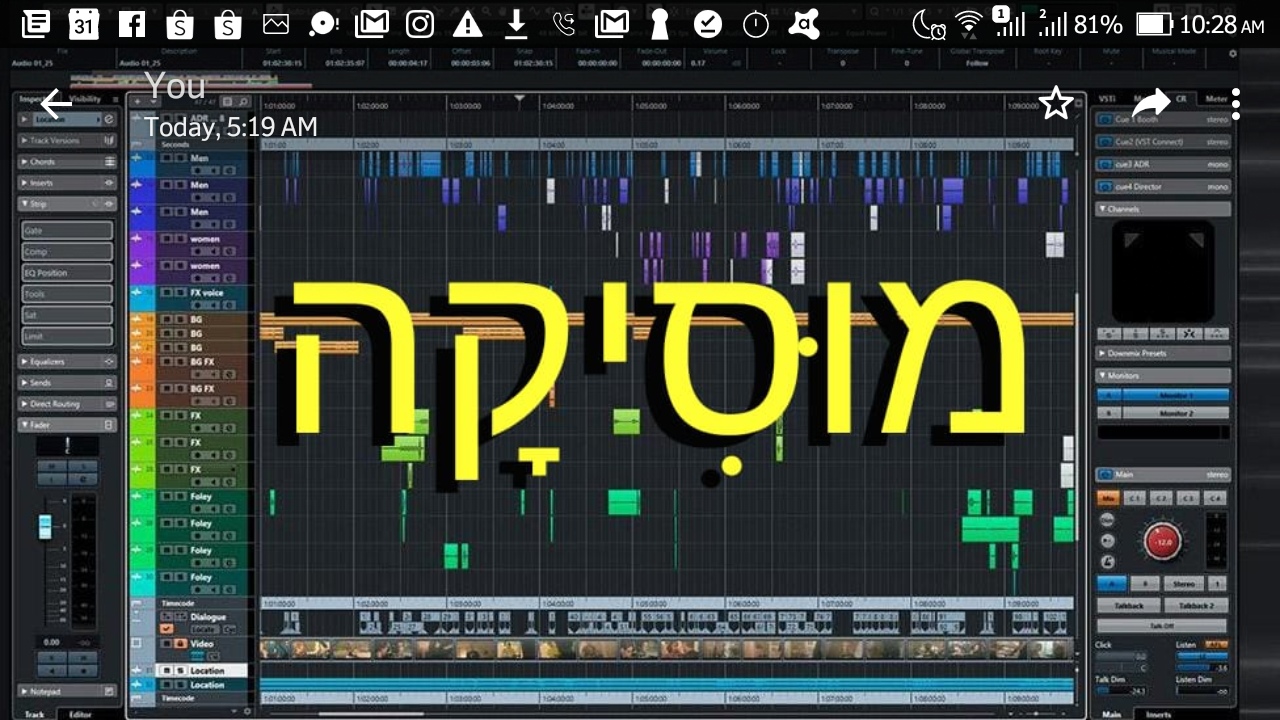This screenshot has height=720, width=1280.
Task: Toggle the Mix source button
Action: pyautogui.click(x=1108, y=498)
